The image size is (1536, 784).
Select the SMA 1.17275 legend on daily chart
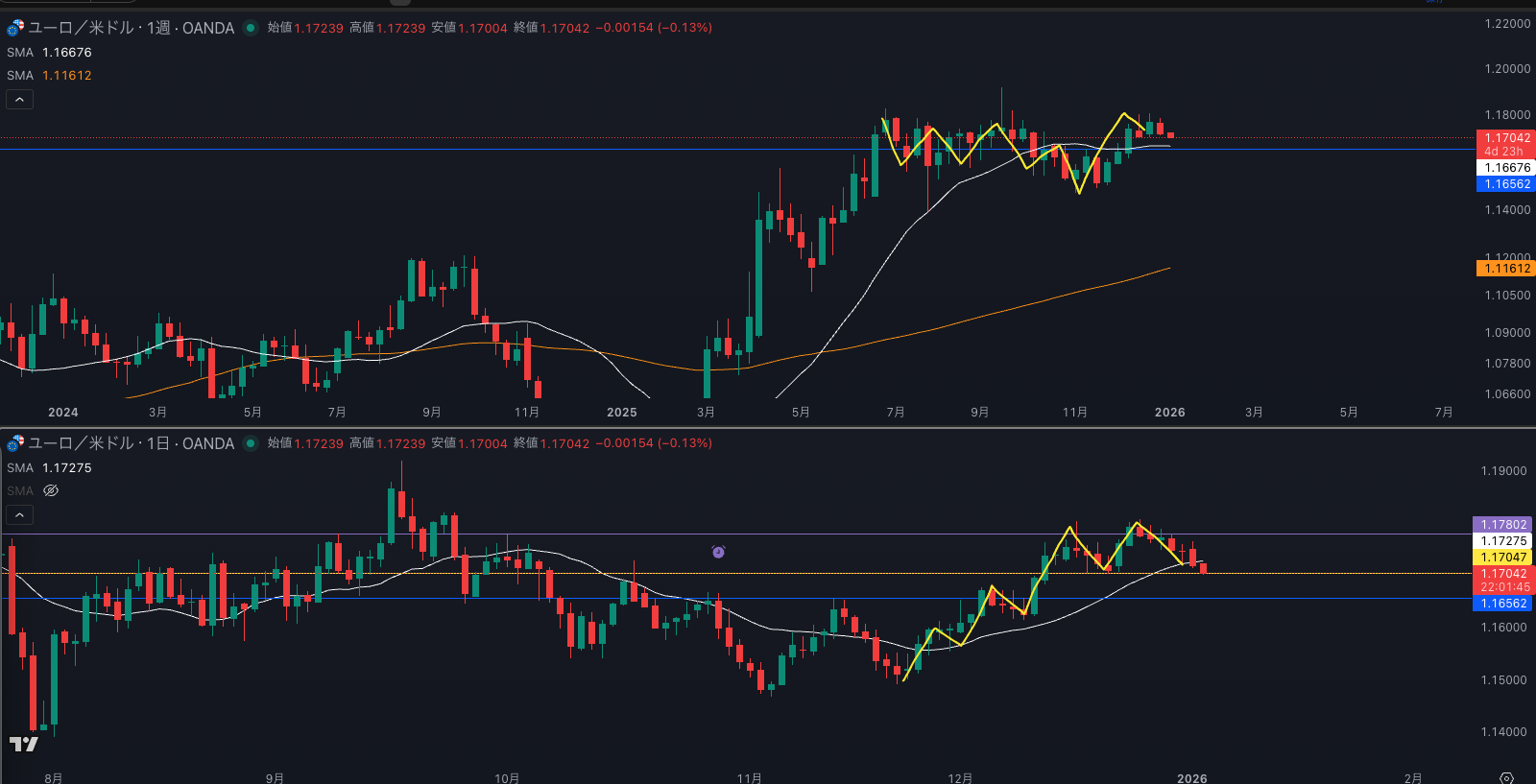[49, 468]
